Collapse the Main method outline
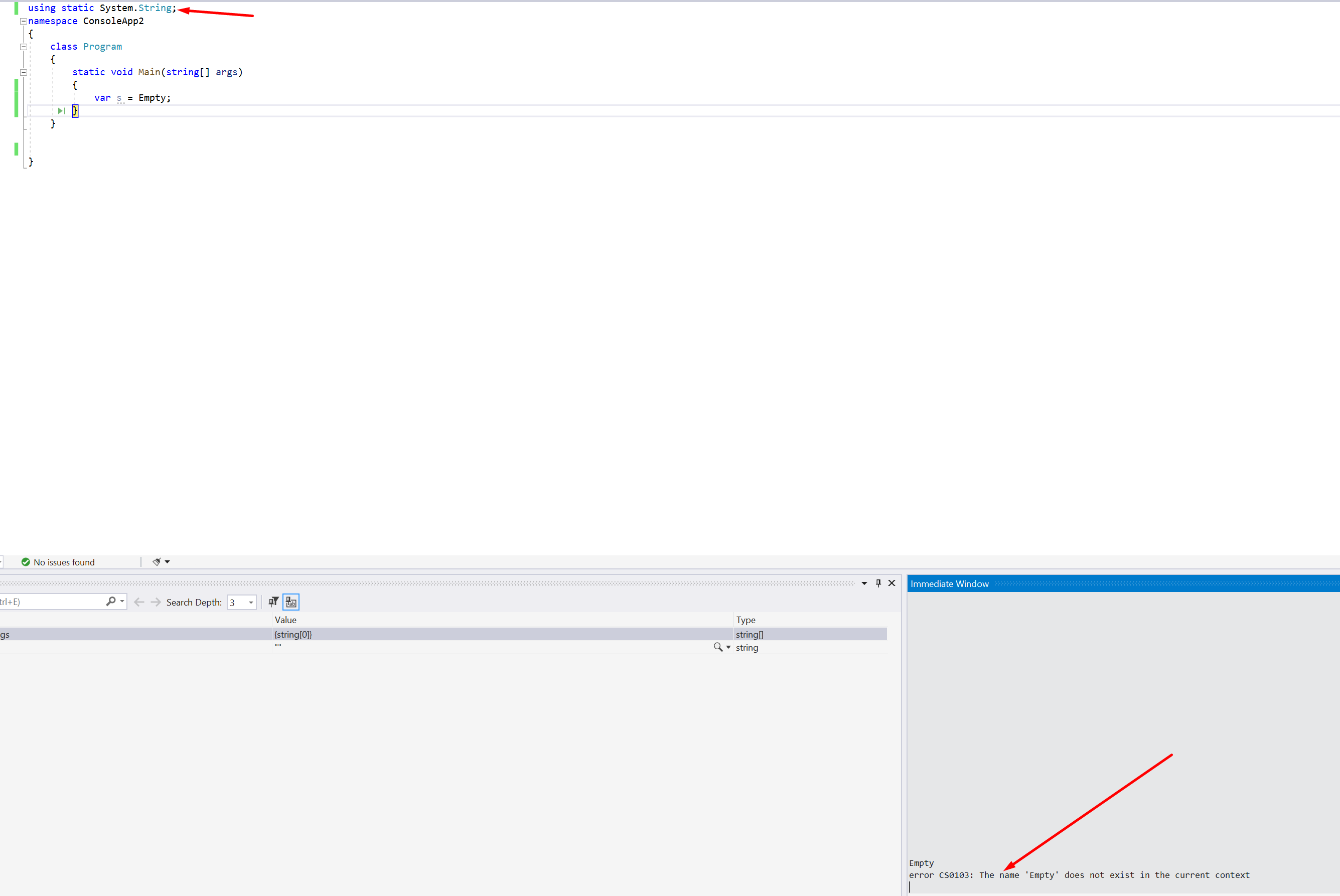The height and width of the screenshot is (896, 1340). coord(24,72)
